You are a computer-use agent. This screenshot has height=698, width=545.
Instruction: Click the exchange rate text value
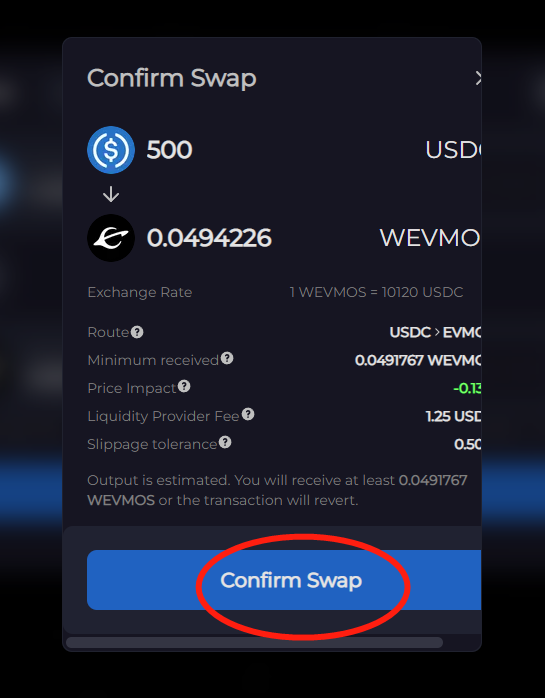point(376,292)
